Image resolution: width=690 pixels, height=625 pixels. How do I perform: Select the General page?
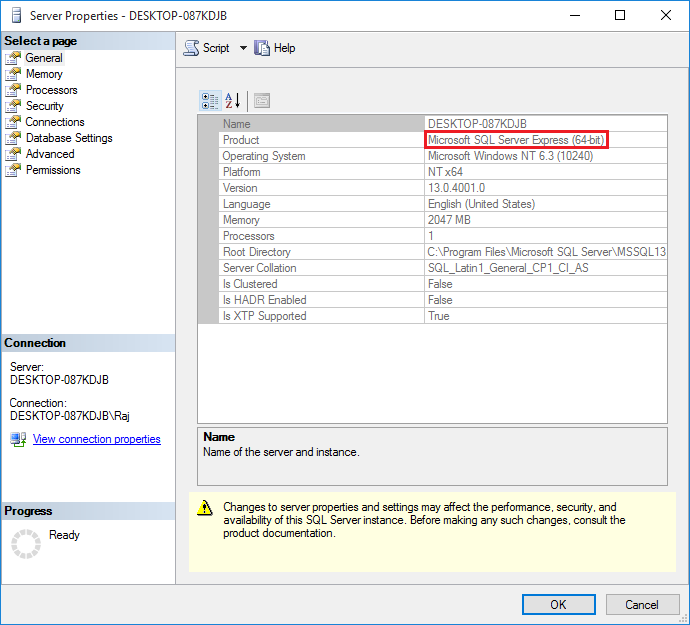(44, 58)
